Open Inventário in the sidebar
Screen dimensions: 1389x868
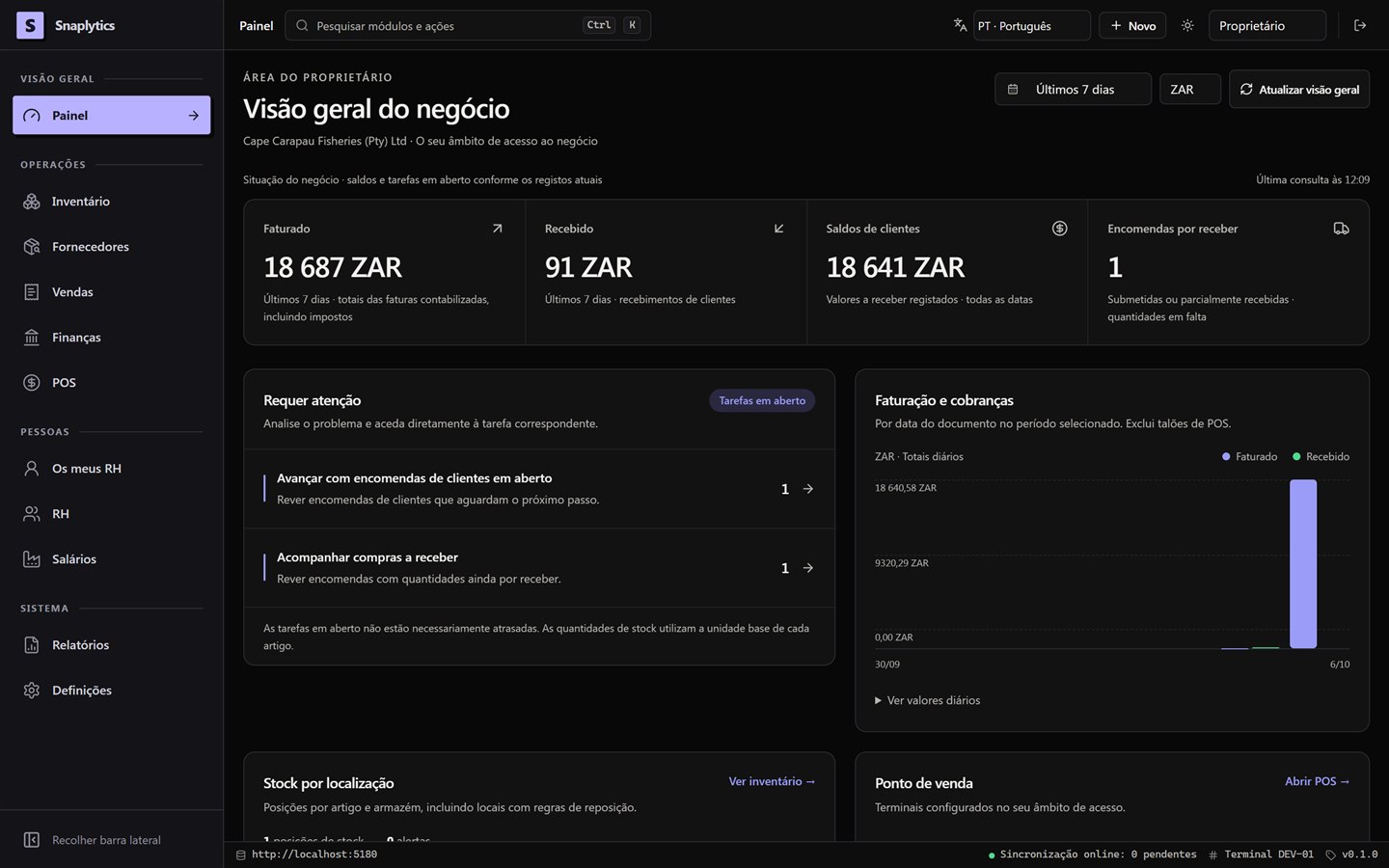point(111,202)
